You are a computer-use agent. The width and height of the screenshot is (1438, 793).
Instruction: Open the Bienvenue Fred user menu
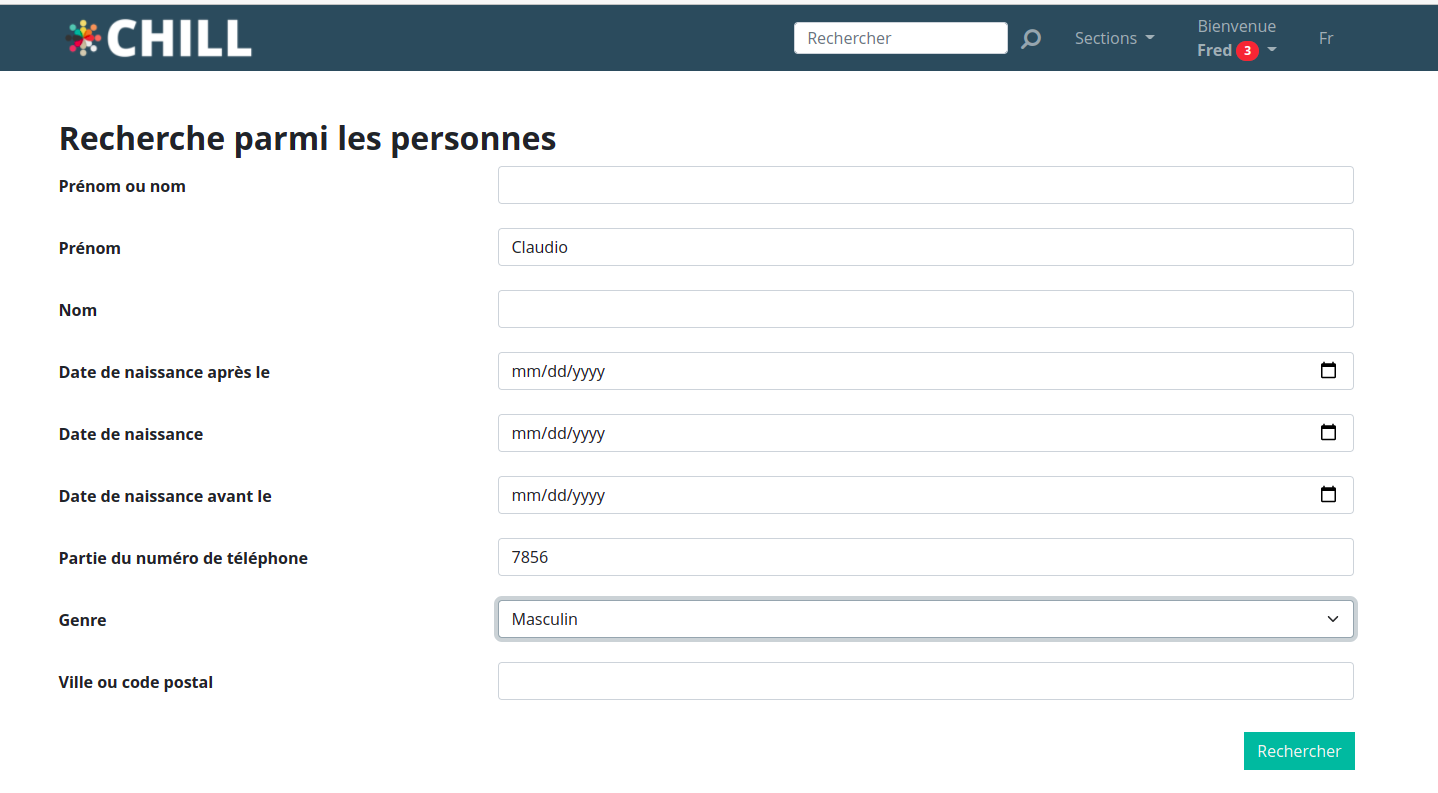pyautogui.click(x=1236, y=39)
